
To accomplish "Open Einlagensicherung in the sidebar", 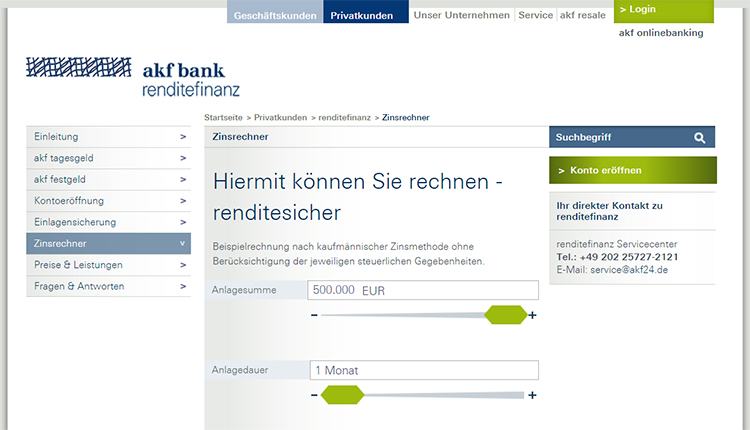I will pos(109,222).
